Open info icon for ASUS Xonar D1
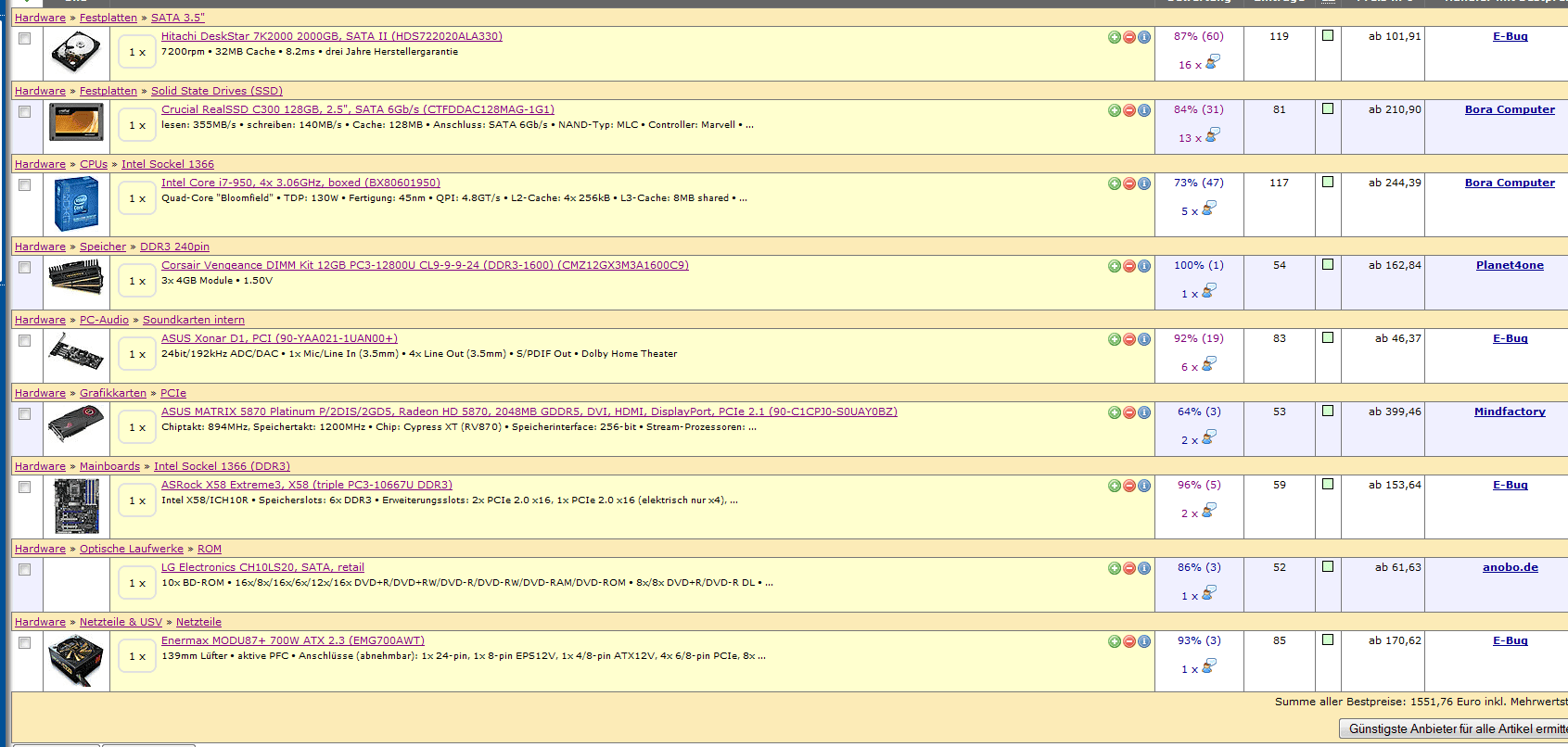 (1144, 339)
